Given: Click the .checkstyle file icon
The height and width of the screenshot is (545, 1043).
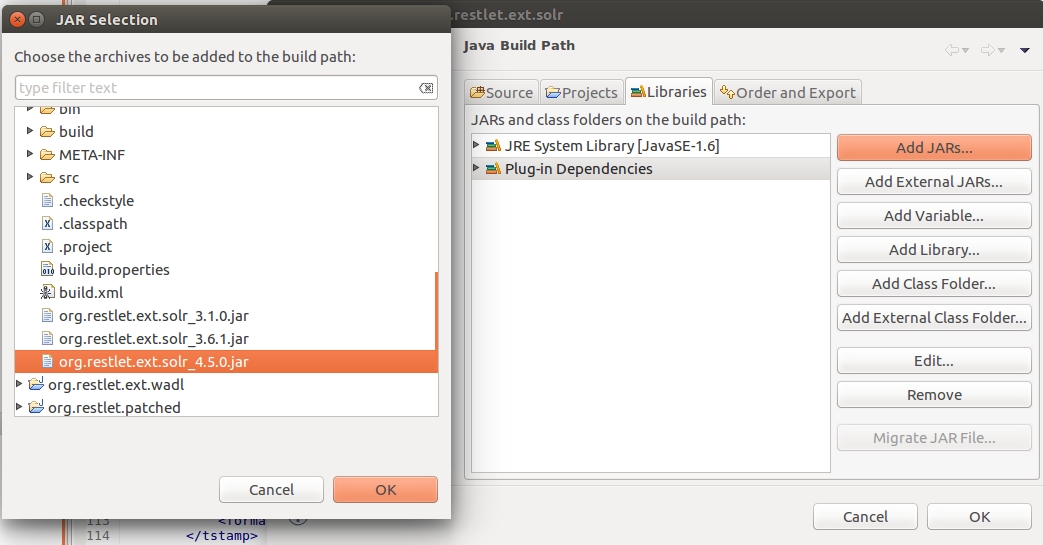Looking at the screenshot, I should (47, 200).
